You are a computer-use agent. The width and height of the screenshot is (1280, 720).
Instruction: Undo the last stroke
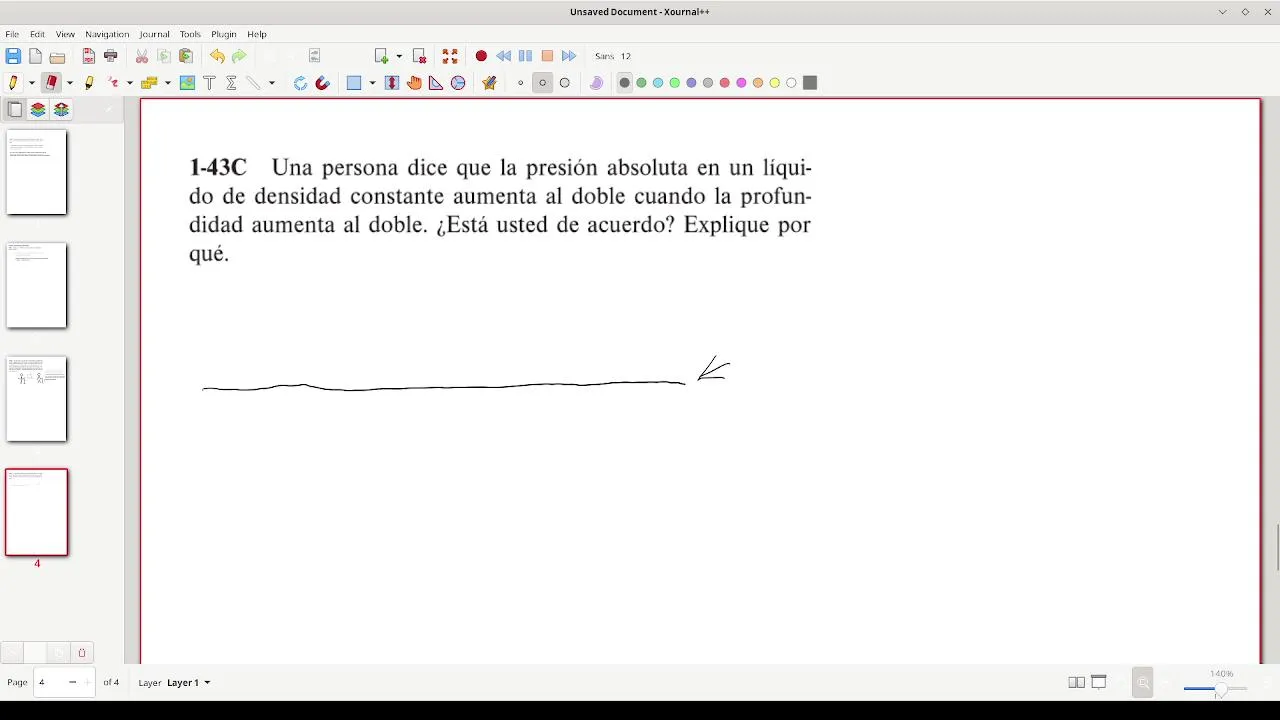point(217,56)
